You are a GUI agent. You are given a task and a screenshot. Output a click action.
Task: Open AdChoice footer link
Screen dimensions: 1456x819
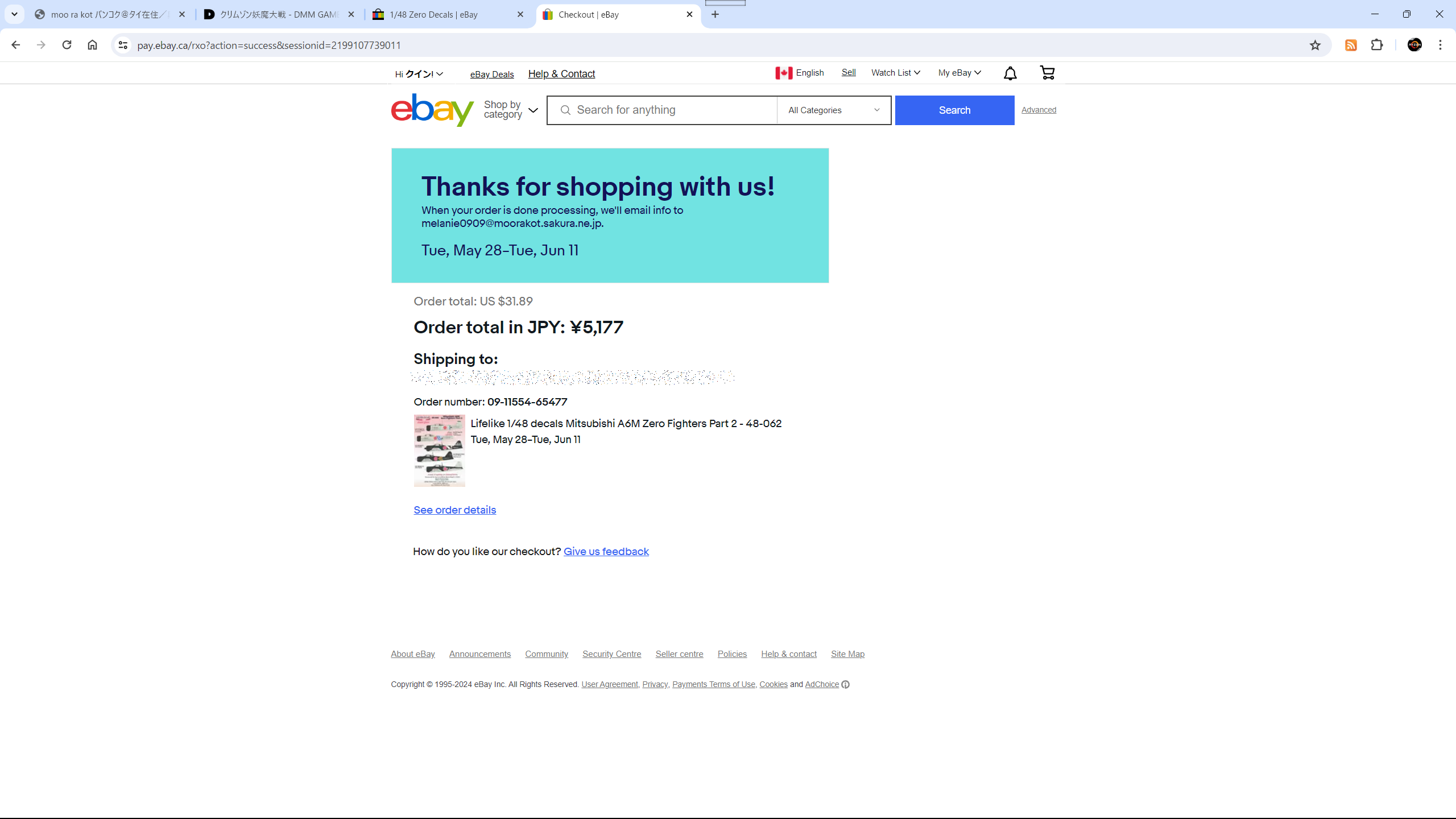pyautogui.click(x=822, y=684)
